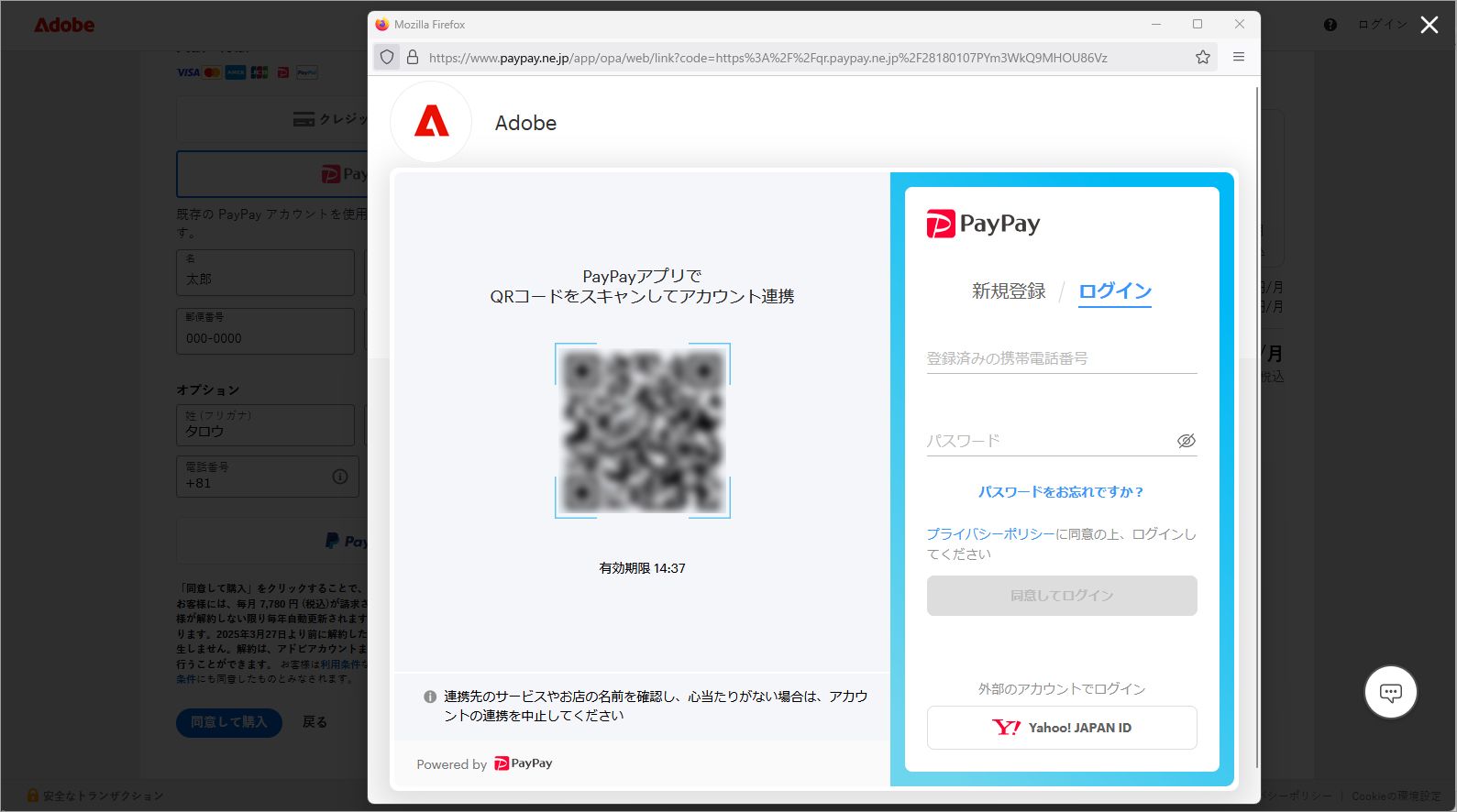
Task: Open the パスワードをお忘れですか？ link
Action: tap(1062, 492)
